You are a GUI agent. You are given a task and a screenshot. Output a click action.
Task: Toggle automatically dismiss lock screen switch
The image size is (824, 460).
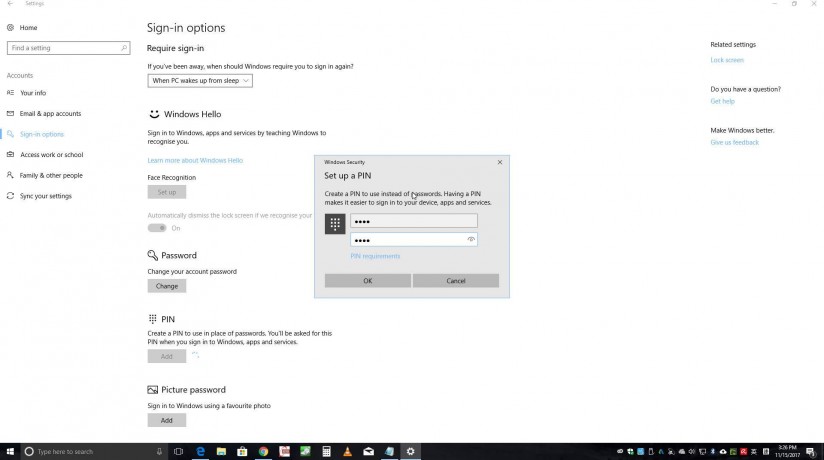click(157, 228)
